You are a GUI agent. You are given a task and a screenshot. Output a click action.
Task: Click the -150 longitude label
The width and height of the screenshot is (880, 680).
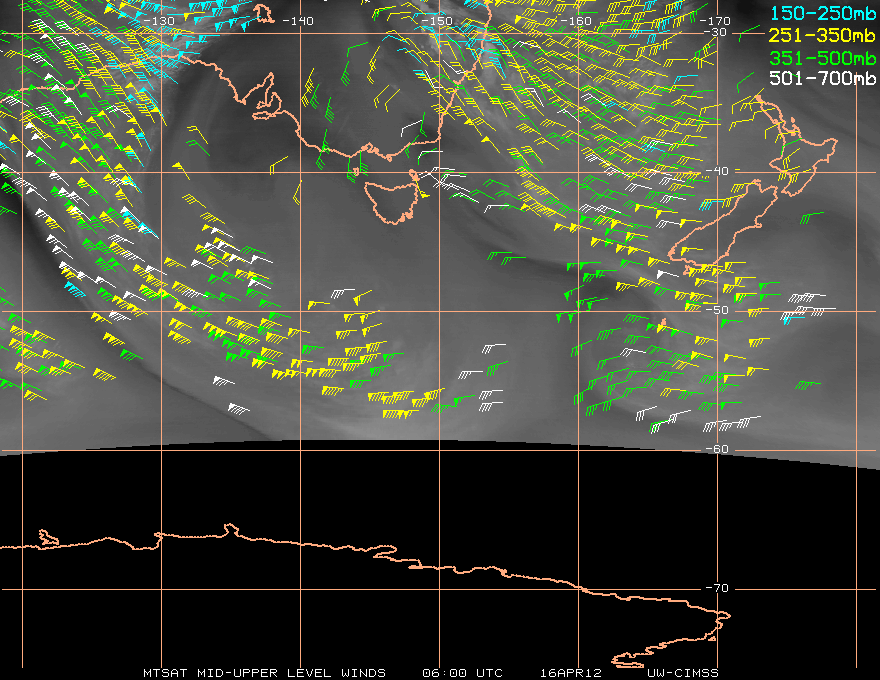(437, 21)
